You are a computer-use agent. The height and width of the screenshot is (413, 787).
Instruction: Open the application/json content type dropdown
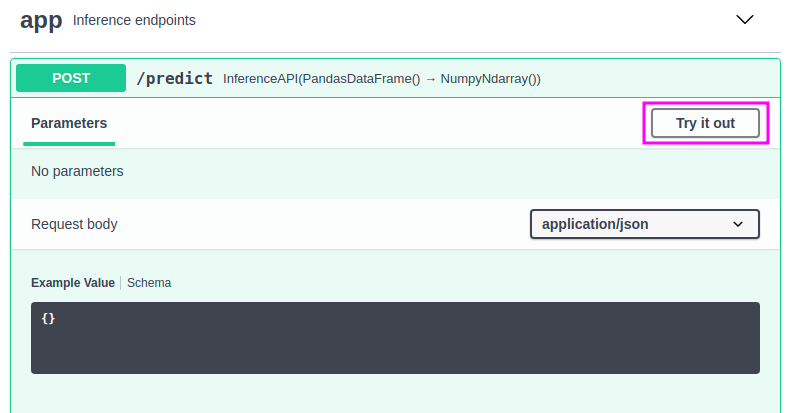click(x=644, y=224)
